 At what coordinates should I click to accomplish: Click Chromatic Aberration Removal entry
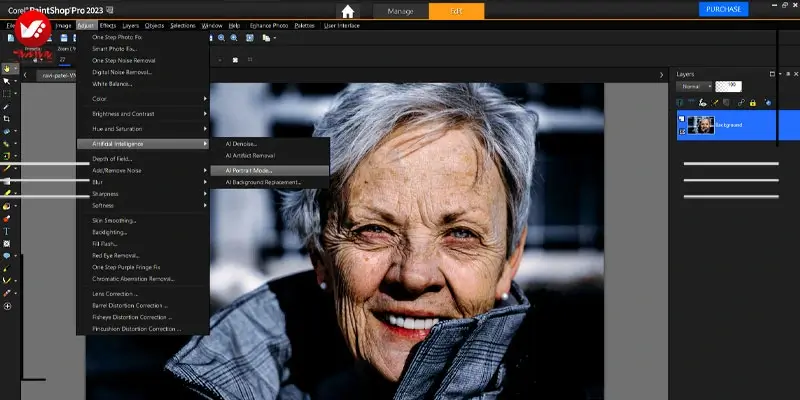pos(143,279)
